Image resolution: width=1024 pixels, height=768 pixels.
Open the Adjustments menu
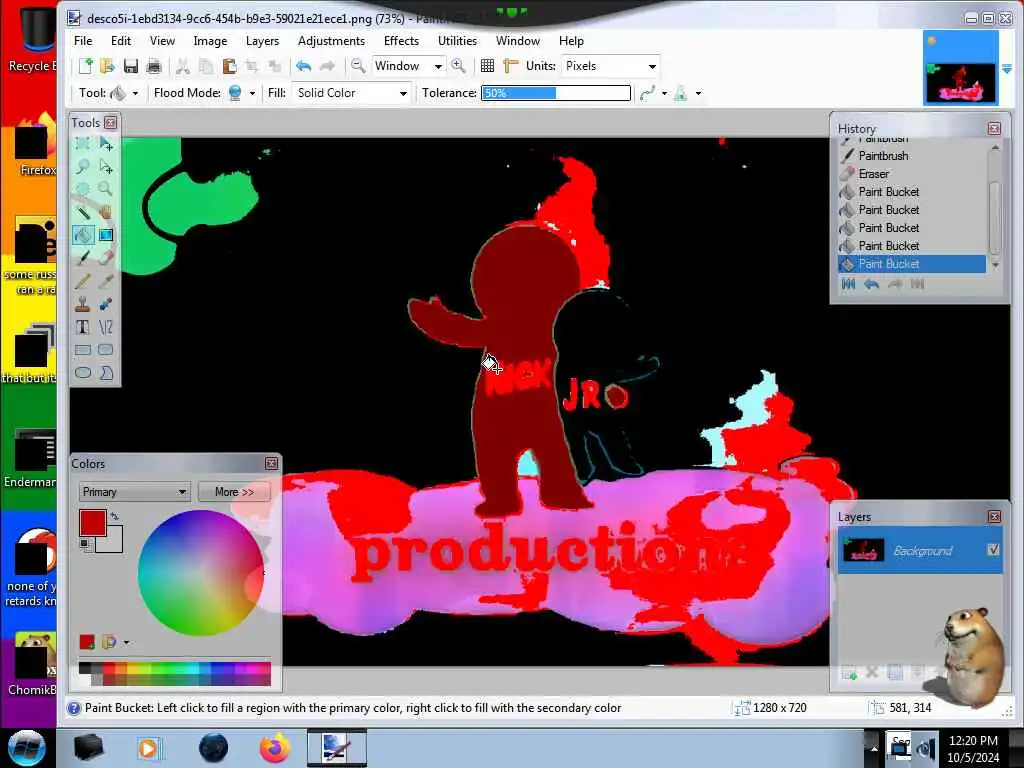(x=332, y=40)
